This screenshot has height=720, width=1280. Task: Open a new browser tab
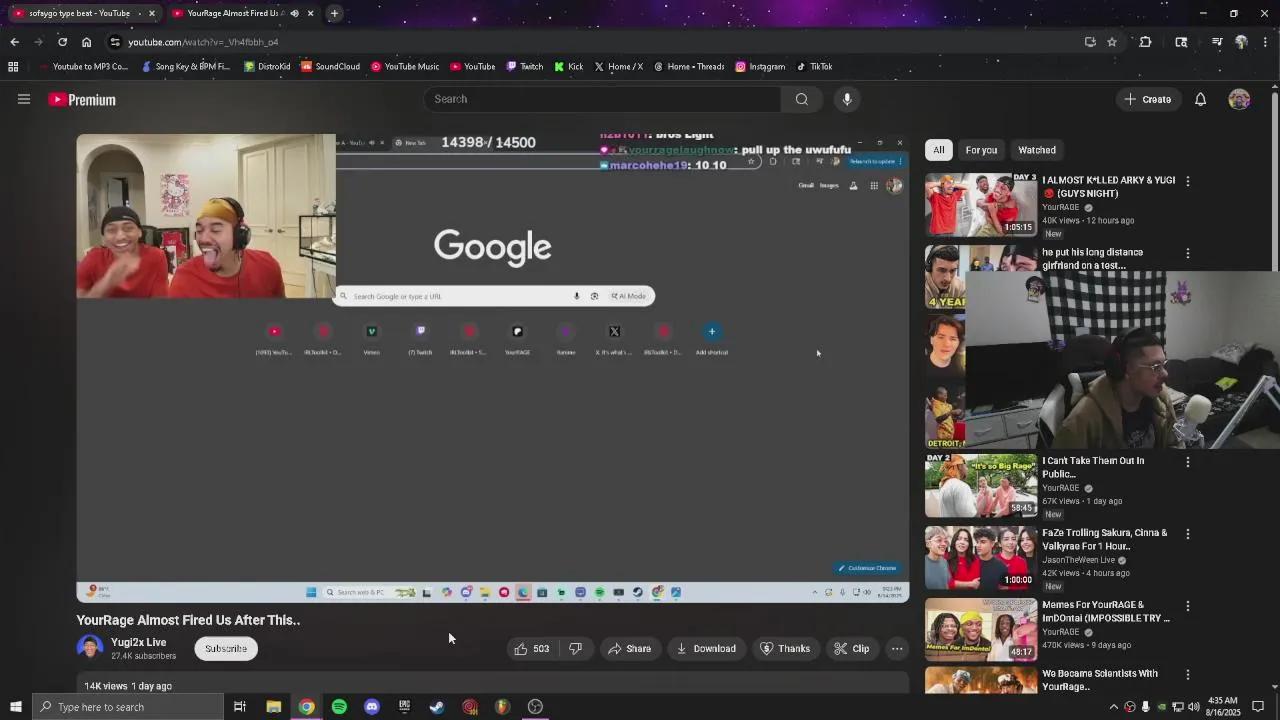[334, 13]
